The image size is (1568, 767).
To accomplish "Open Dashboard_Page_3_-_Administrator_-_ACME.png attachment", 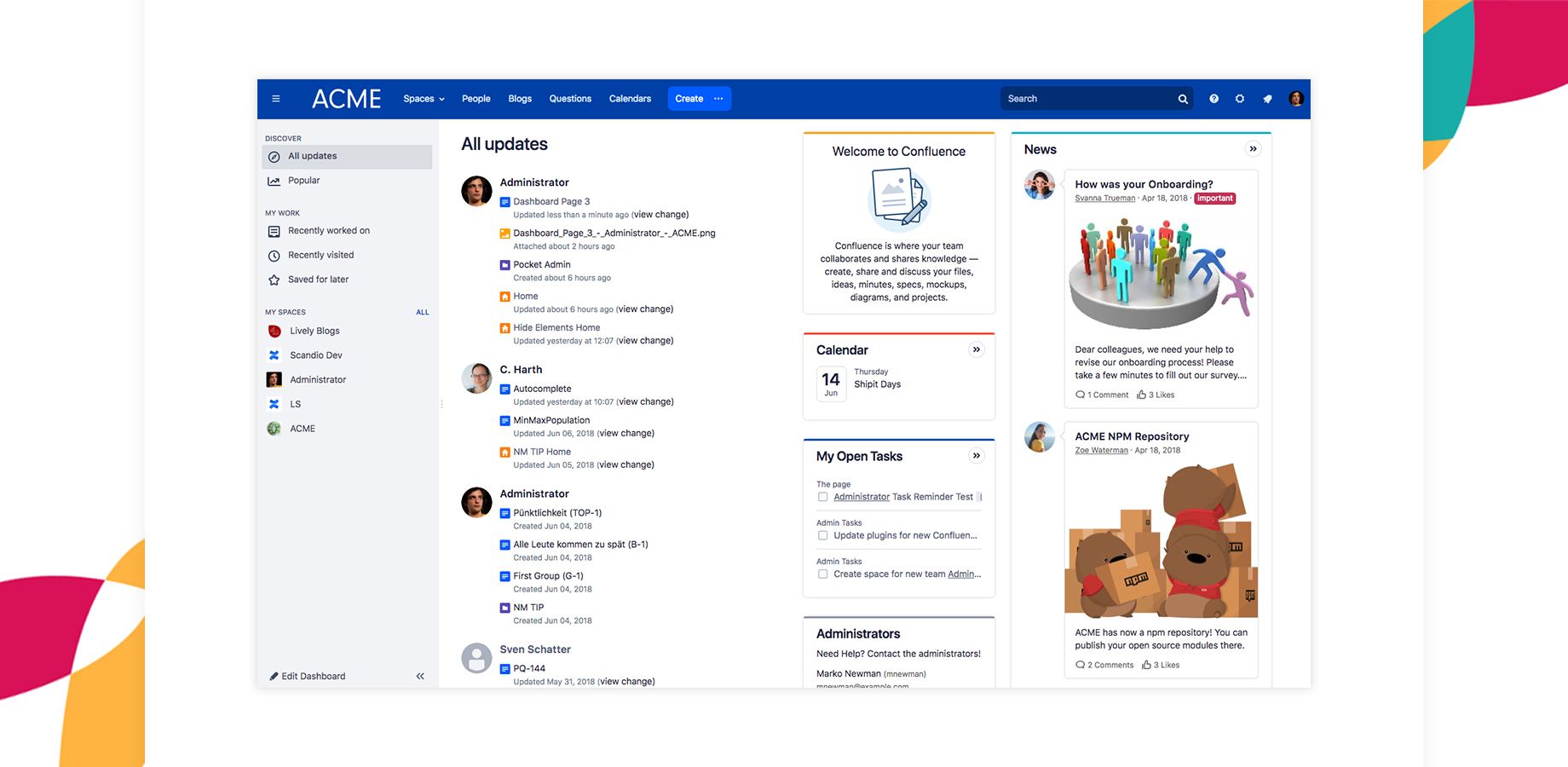I will 614,234.
